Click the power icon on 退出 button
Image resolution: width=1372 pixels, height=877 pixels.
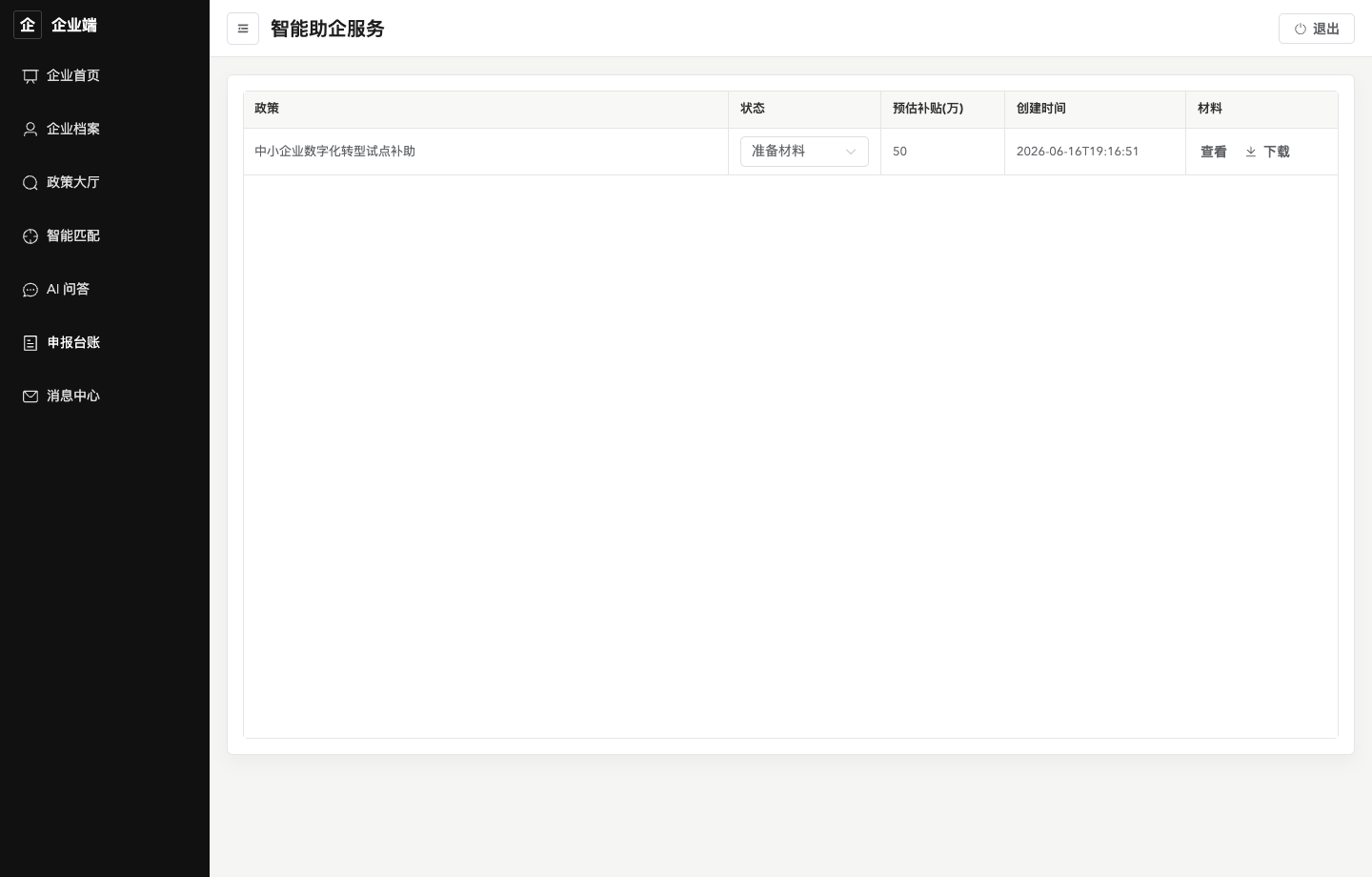click(x=1300, y=30)
